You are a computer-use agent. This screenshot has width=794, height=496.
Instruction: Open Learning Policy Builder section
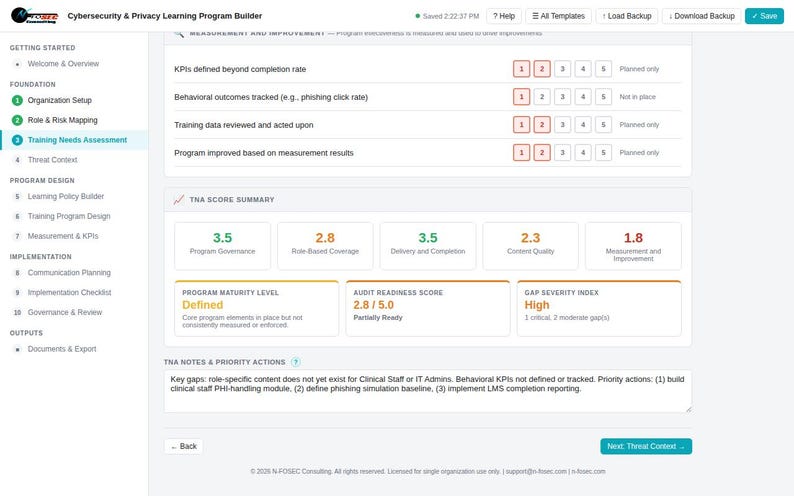[74, 196]
